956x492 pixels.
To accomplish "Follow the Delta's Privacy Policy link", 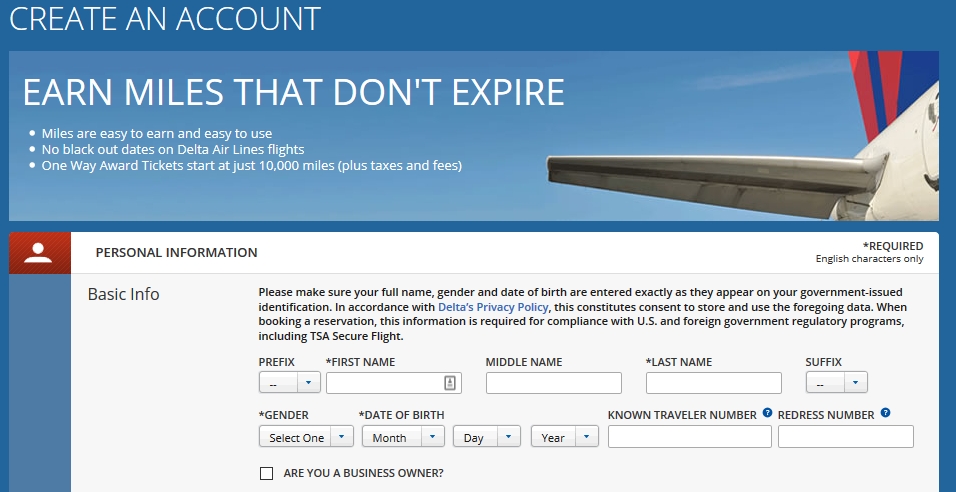I will pos(493,307).
